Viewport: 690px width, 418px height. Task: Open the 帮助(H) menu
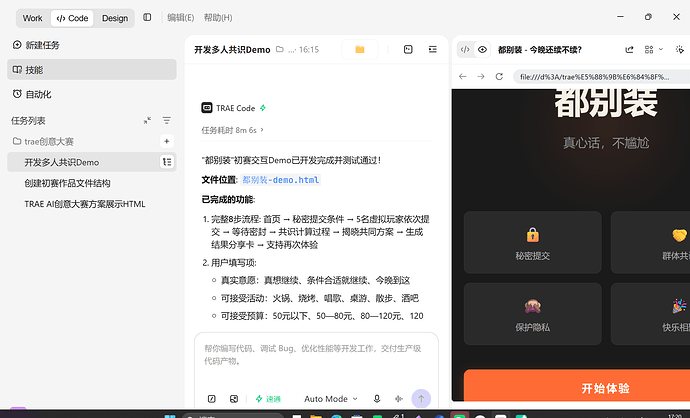point(218,18)
